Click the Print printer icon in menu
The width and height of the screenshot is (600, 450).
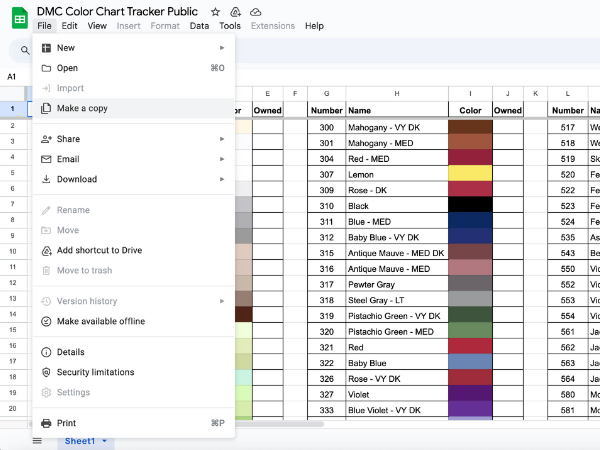tap(46, 423)
